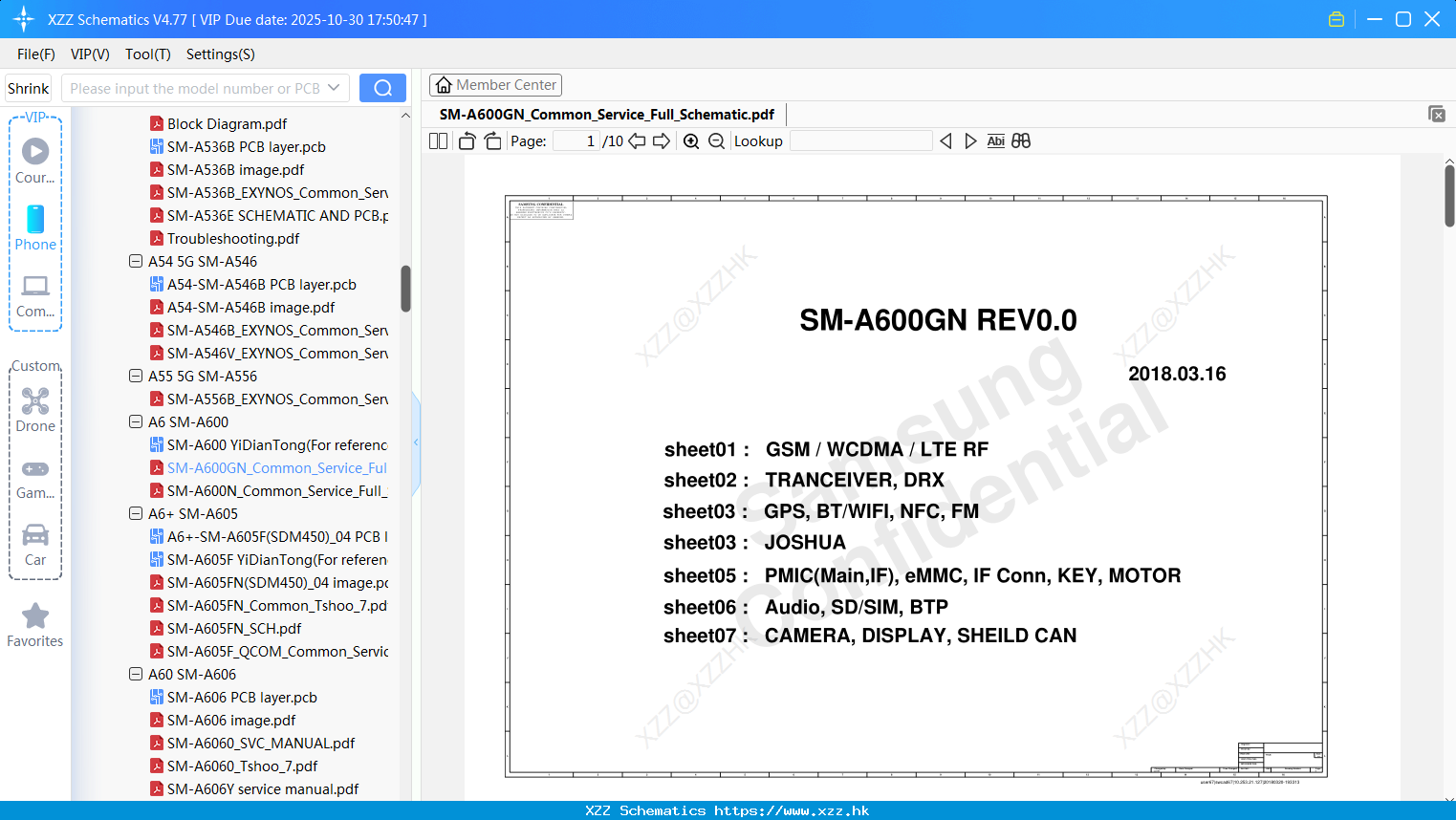Open SM-A536E SCHEMATIC AND PCB file

(x=269, y=215)
